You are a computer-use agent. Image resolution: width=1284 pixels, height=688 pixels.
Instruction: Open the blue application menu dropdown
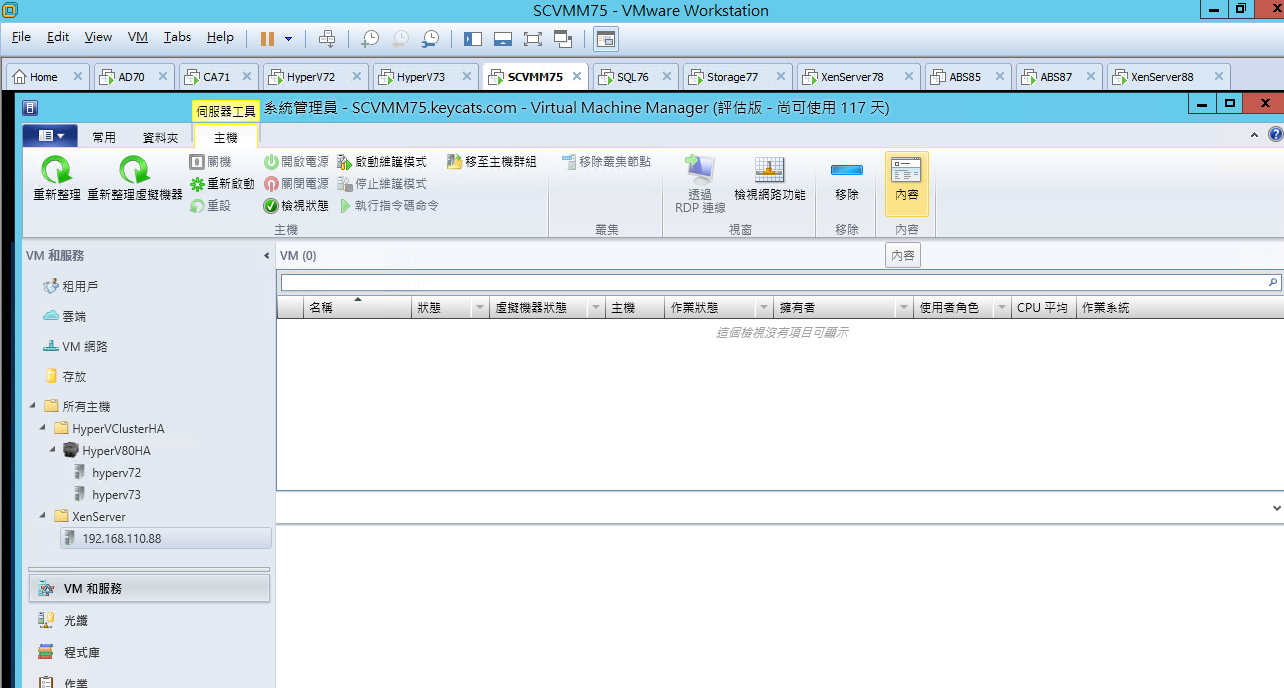click(x=50, y=136)
